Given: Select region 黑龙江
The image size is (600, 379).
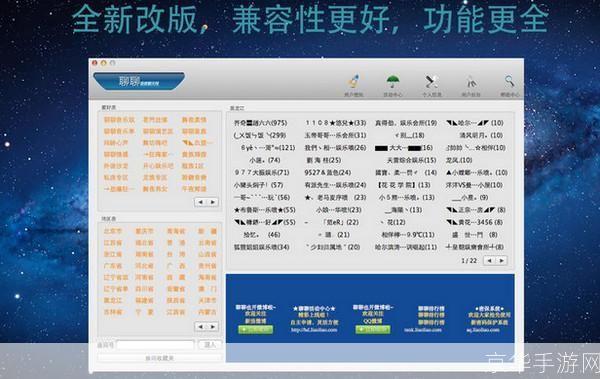Looking at the screenshot, I should click(x=112, y=300).
